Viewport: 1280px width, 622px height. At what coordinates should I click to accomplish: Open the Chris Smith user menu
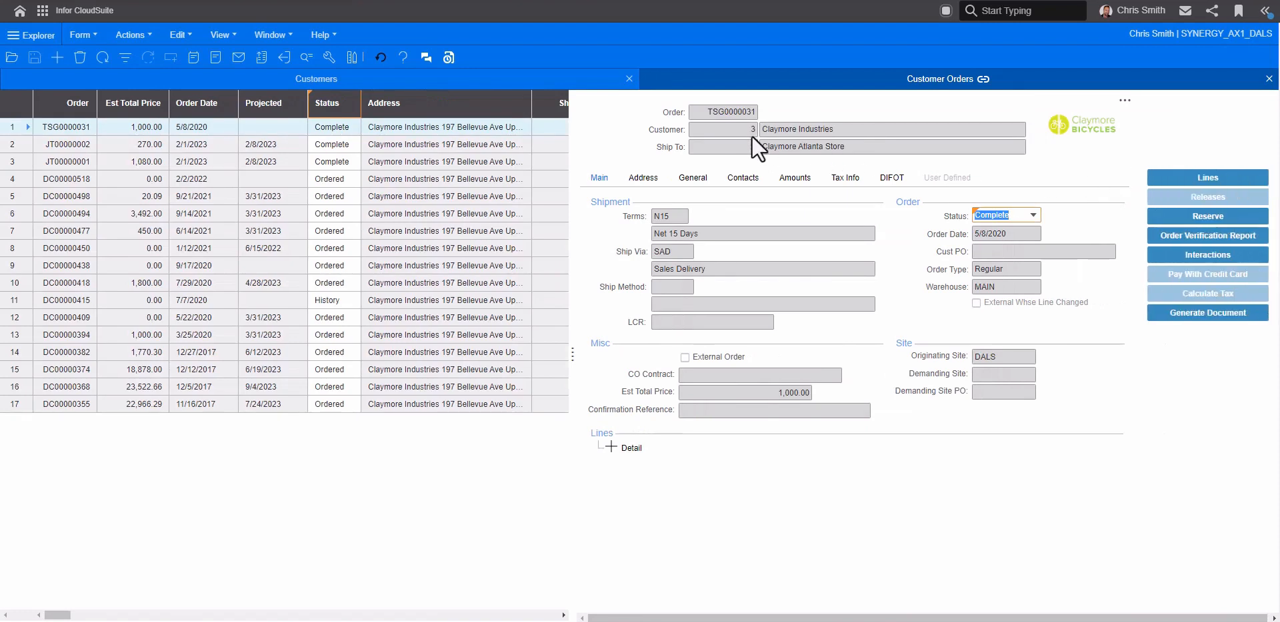pyautogui.click(x=1132, y=10)
